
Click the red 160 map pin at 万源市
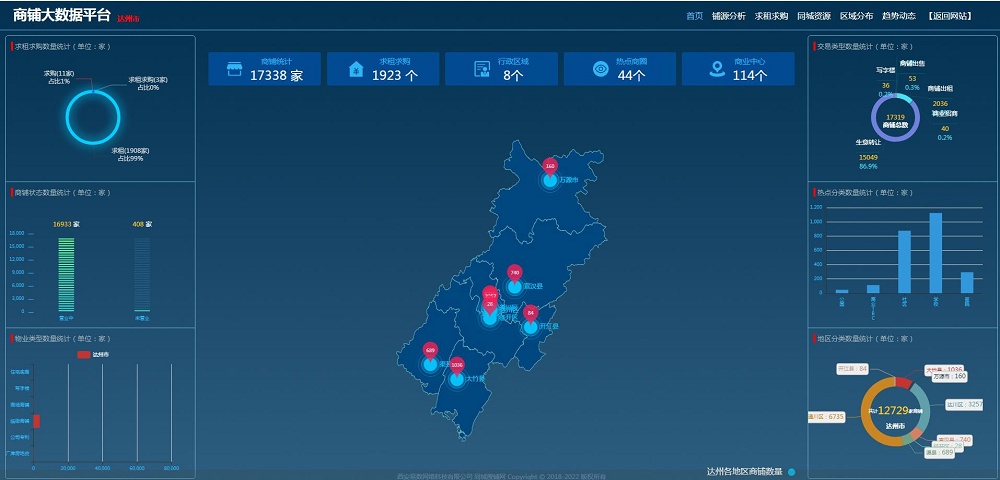[550, 166]
